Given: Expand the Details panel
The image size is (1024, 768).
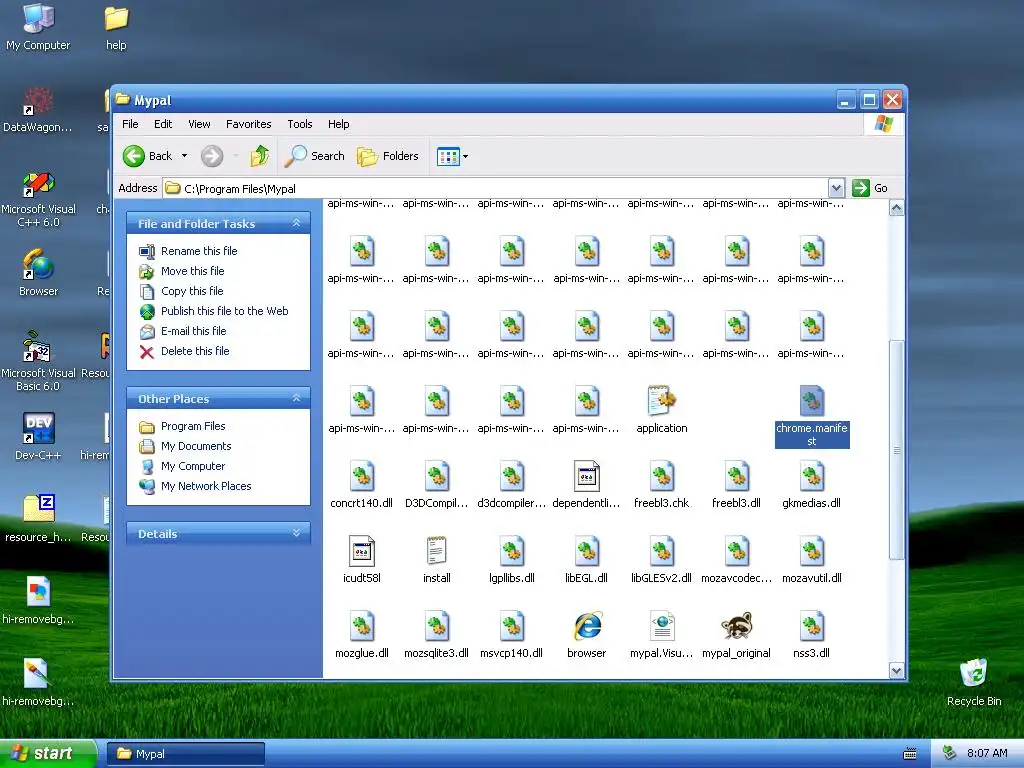Looking at the screenshot, I should point(296,534).
